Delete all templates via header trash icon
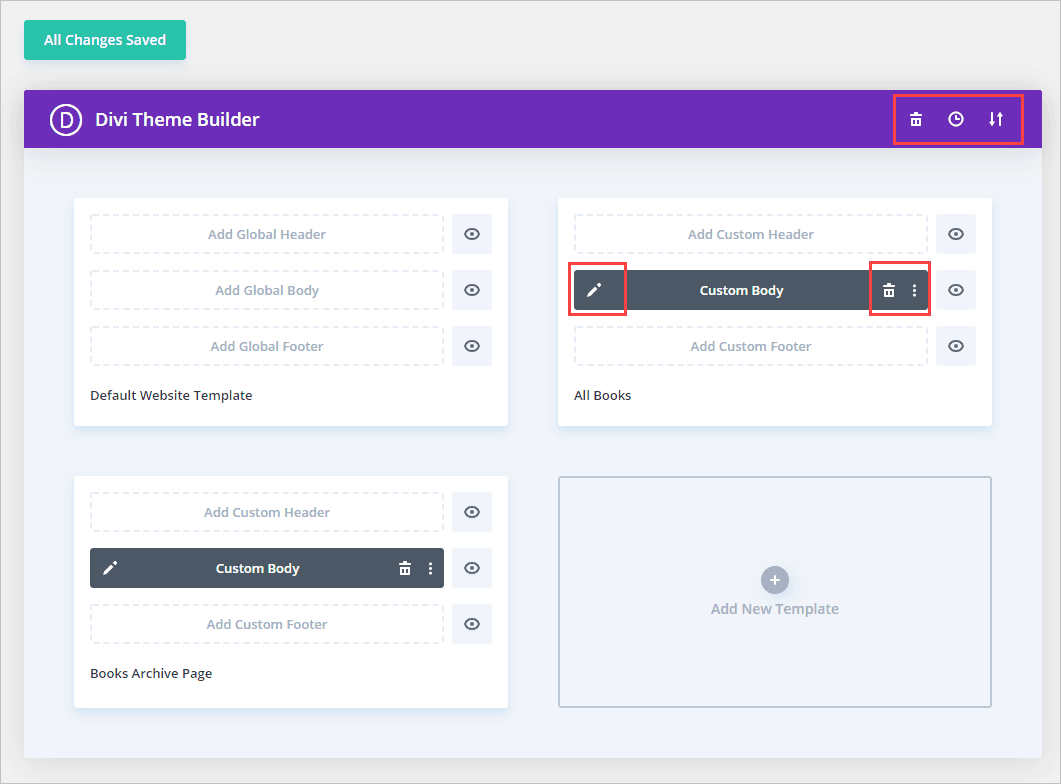Viewport: 1061px width, 784px height. click(916, 120)
